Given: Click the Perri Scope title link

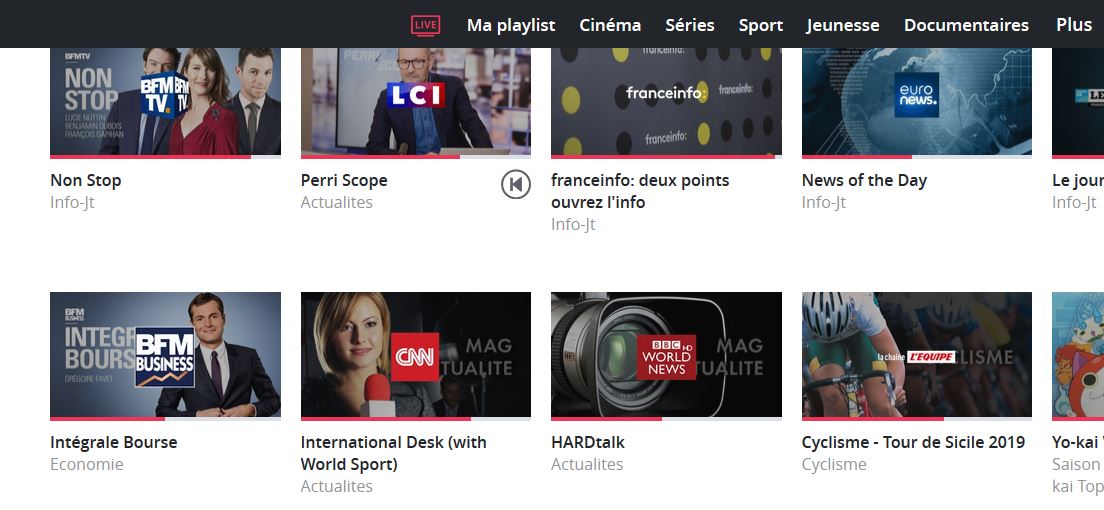Looking at the screenshot, I should pyautogui.click(x=344, y=180).
